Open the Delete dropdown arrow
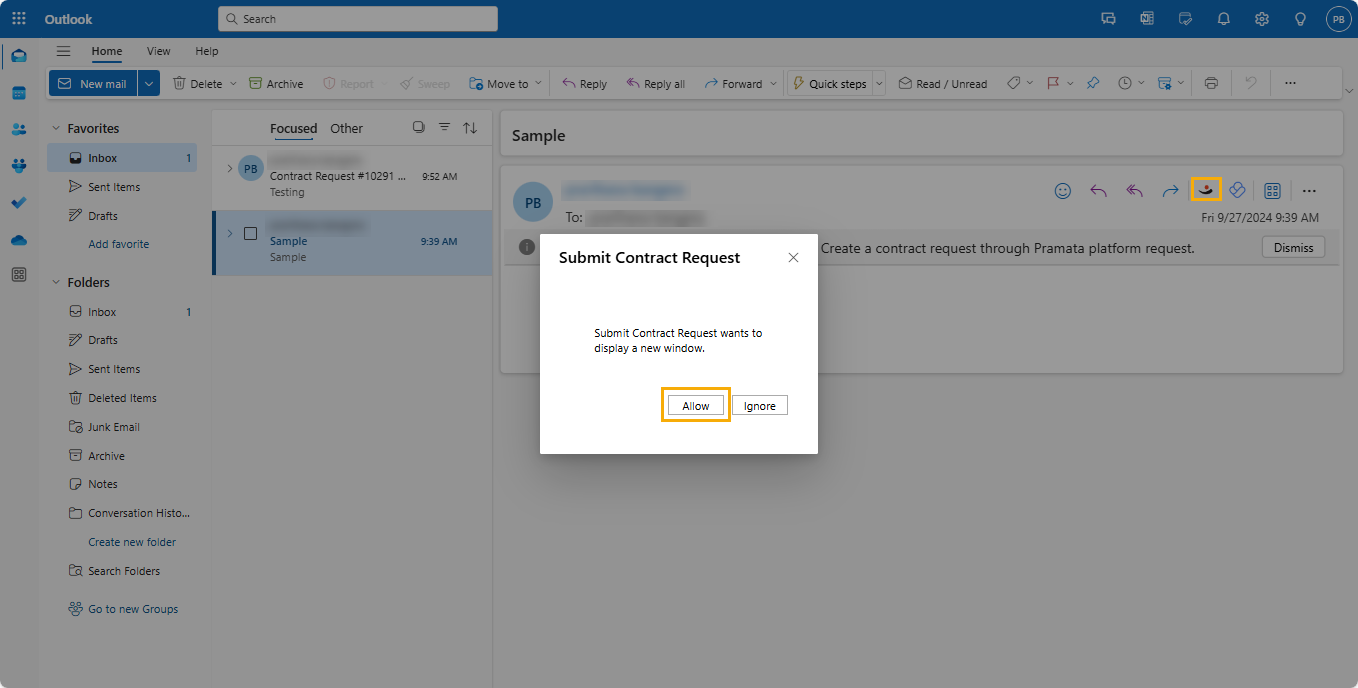This screenshot has width=1358, height=688. pos(233,84)
